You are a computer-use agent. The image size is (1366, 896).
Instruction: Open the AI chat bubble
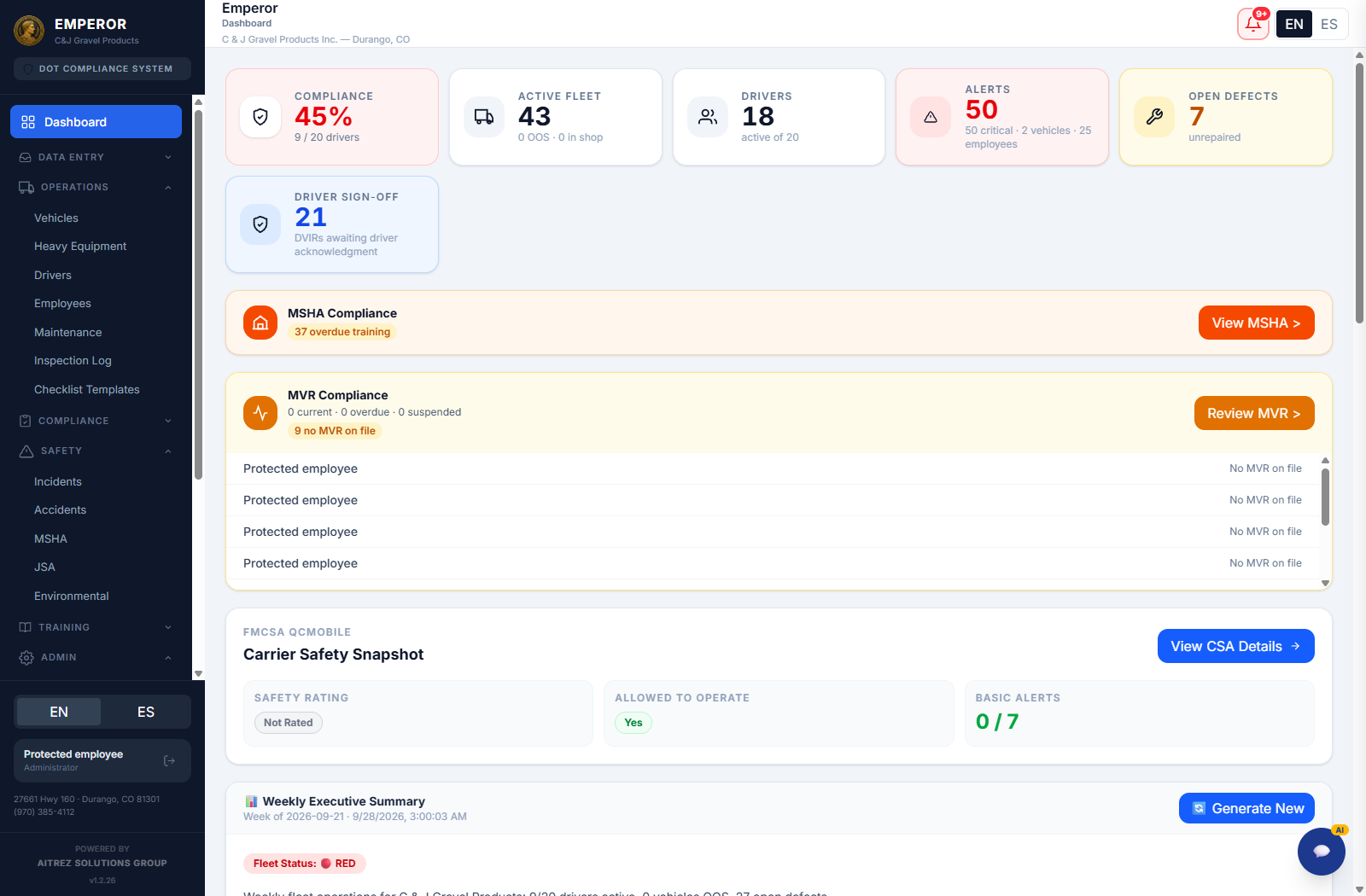click(x=1322, y=852)
